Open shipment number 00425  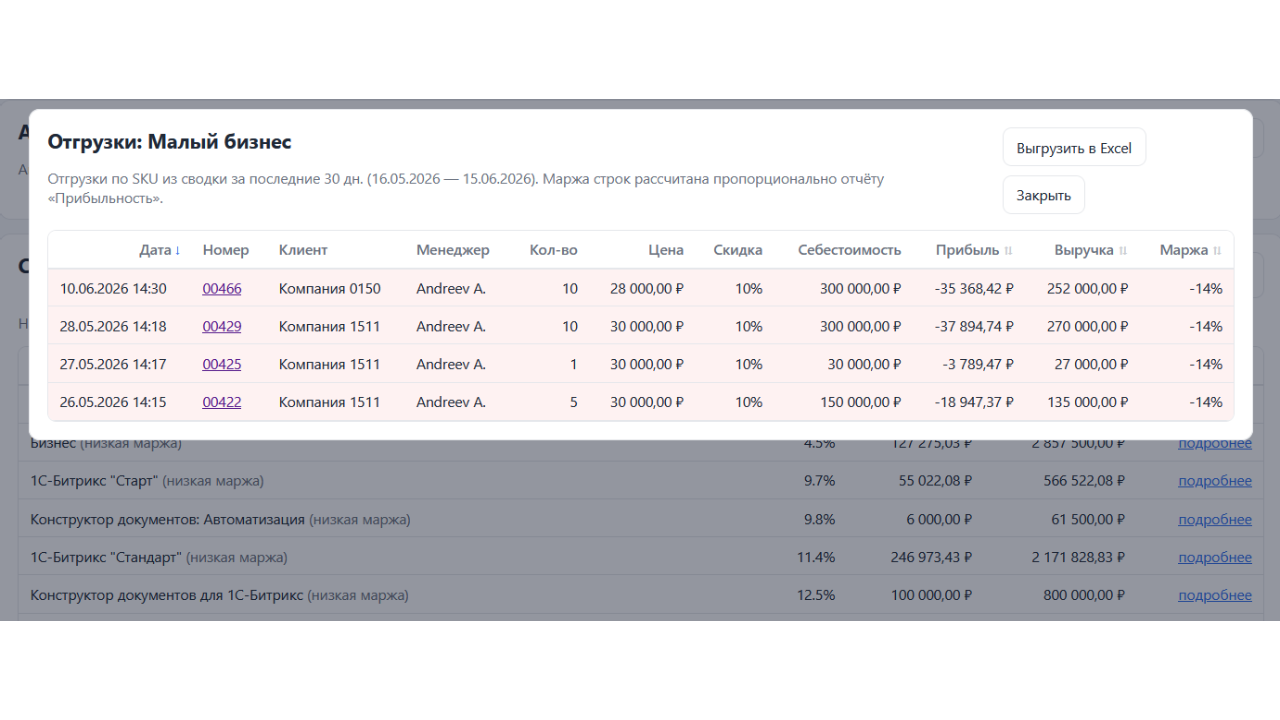pyautogui.click(x=222, y=365)
